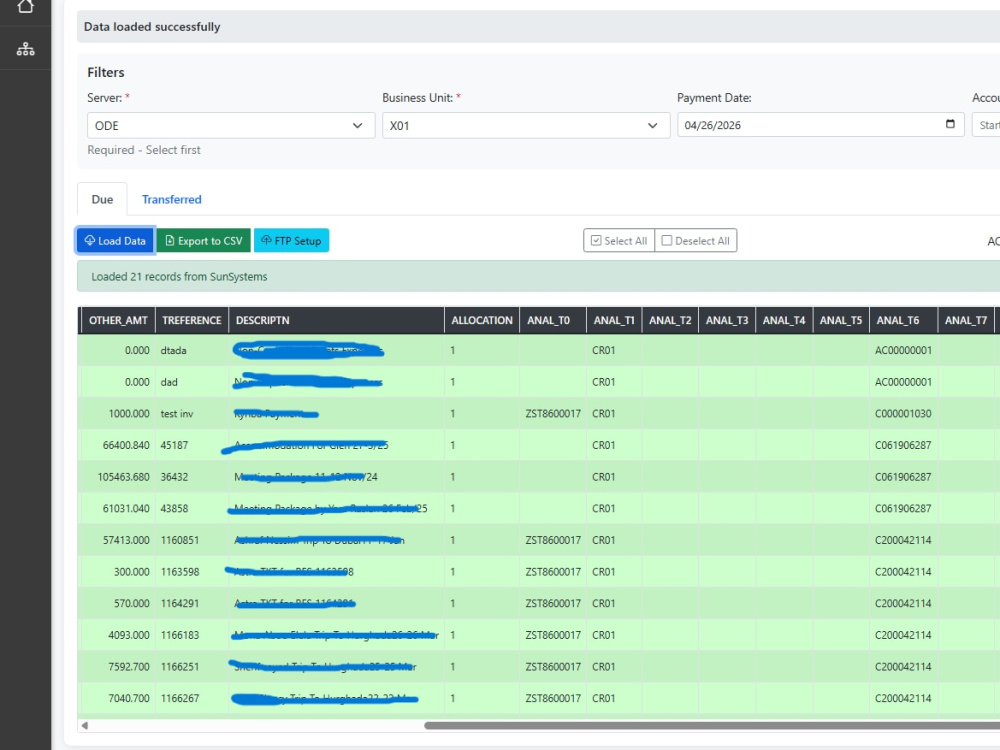The image size is (1000, 750).
Task: Click the Payment Date input field
Action: tap(821, 125)
